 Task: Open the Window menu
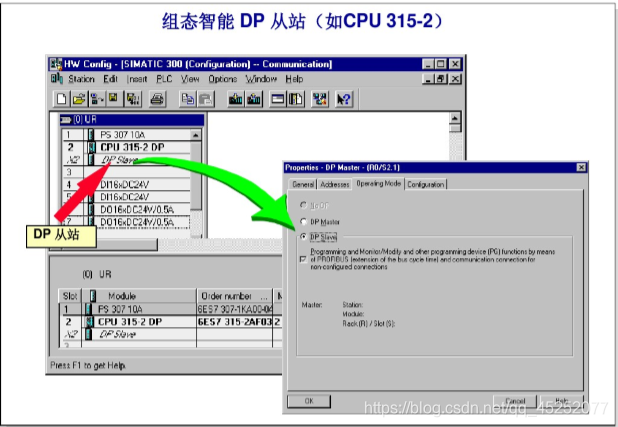pos(261,79)
